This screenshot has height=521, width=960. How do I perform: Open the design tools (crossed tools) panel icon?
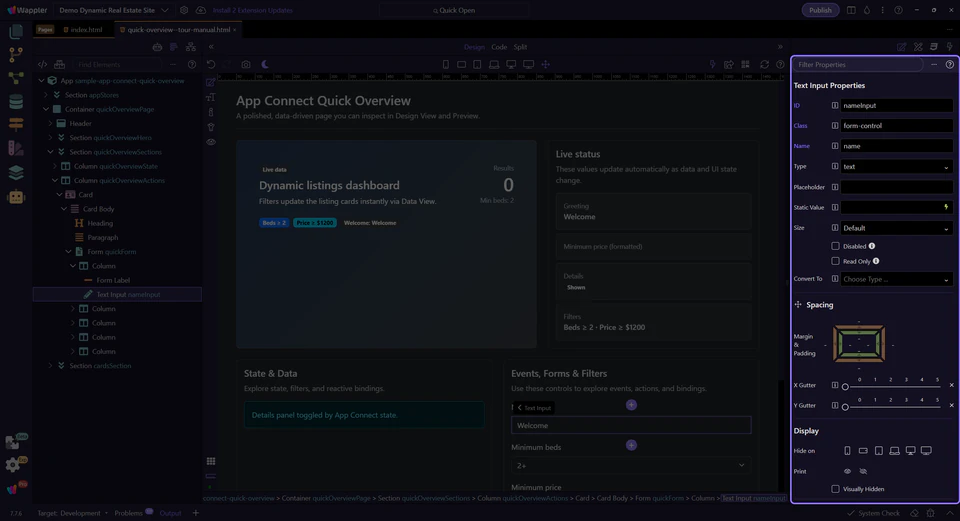(918, 47)
